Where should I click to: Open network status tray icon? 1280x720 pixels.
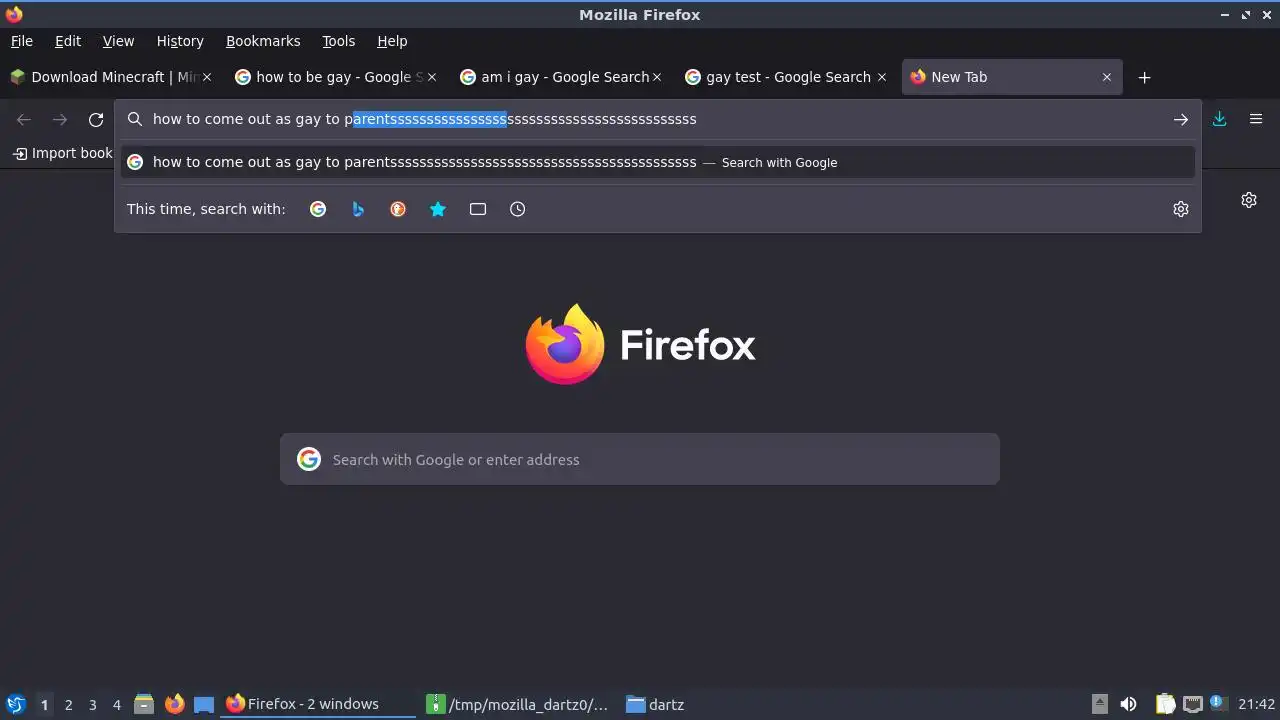pos(1192,704)
